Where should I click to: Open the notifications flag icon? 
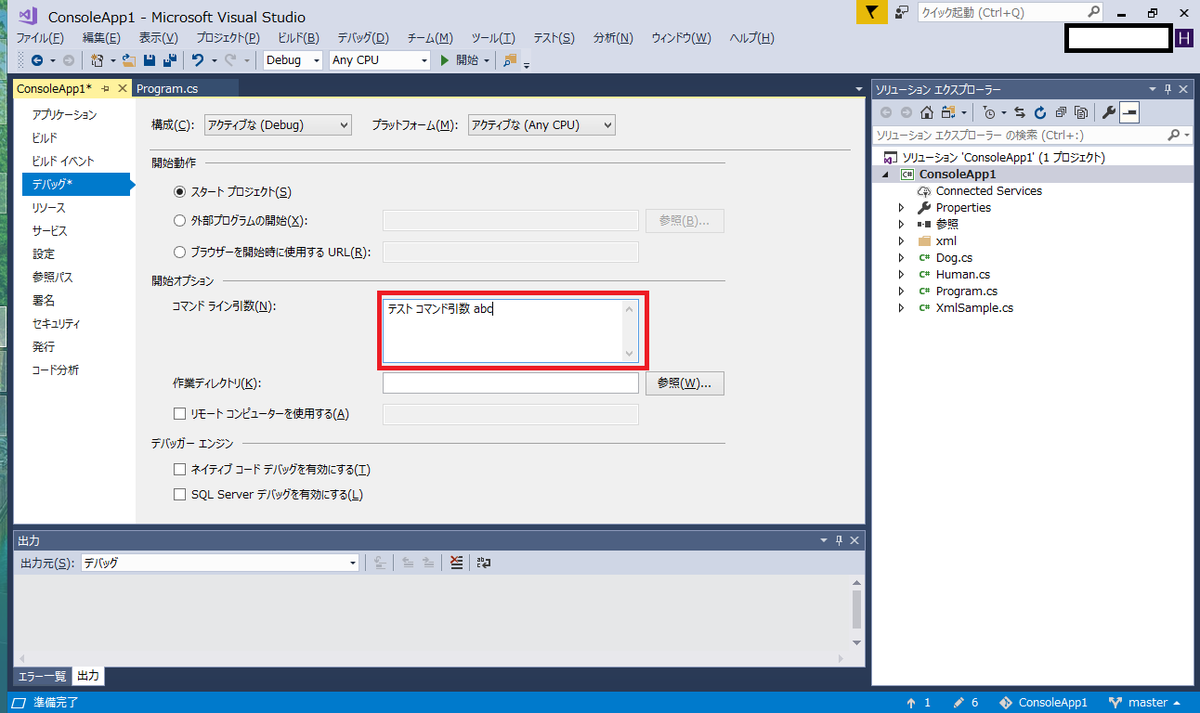[x=873, y=13]
